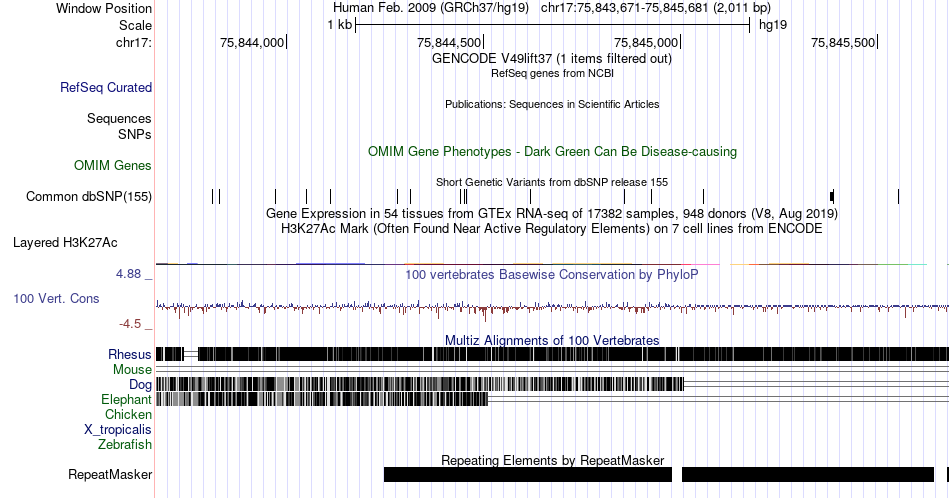Click the RefSeq Curated track label
Image resolution: width=950 pixels, height=498 pixels.
tap(105, 87)
